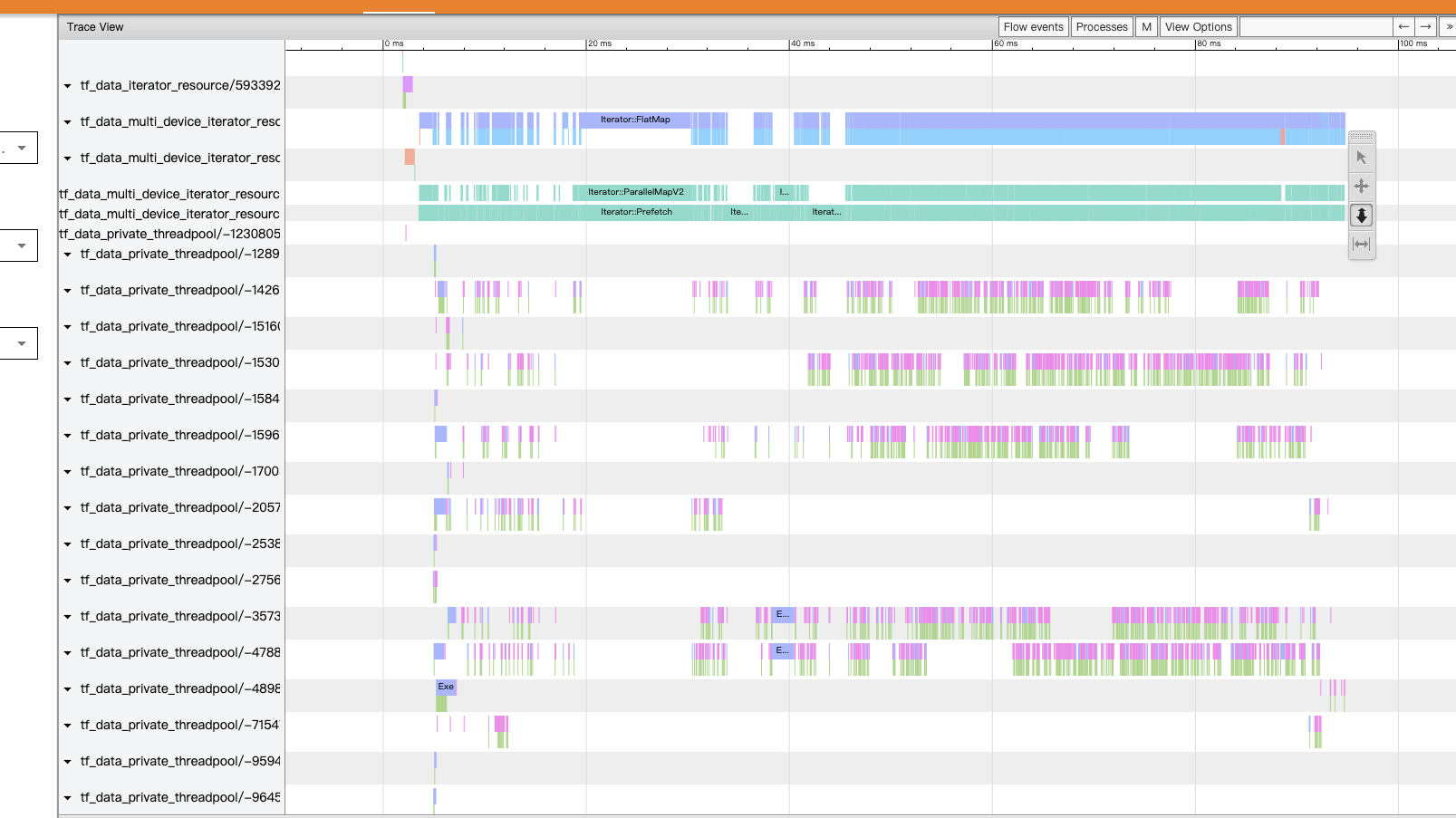Go to next search result arrow
Viewport: 1456px width, 818px height.
(1425, 27)
